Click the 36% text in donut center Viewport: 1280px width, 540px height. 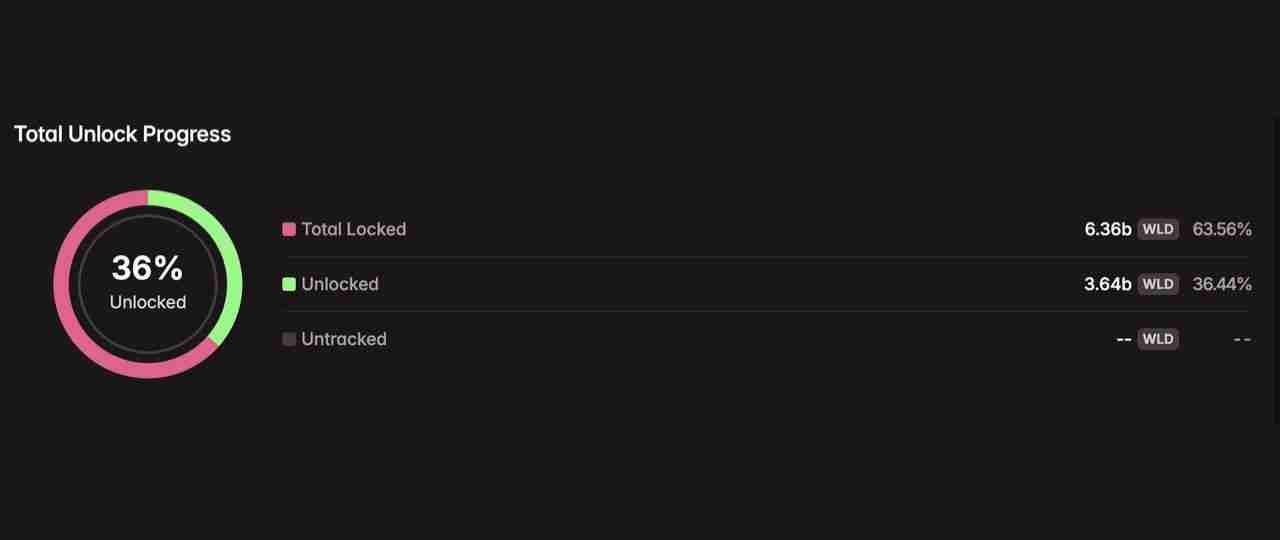pyautogui.click(x=147, y=268)
